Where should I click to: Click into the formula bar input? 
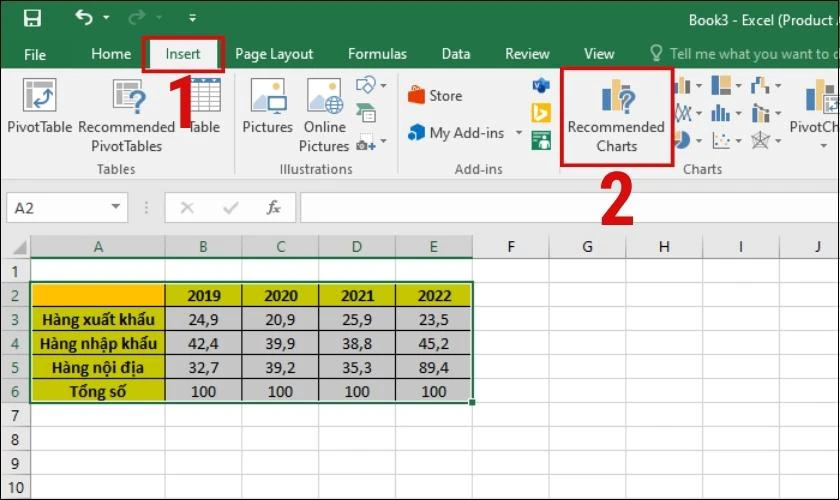569,208
